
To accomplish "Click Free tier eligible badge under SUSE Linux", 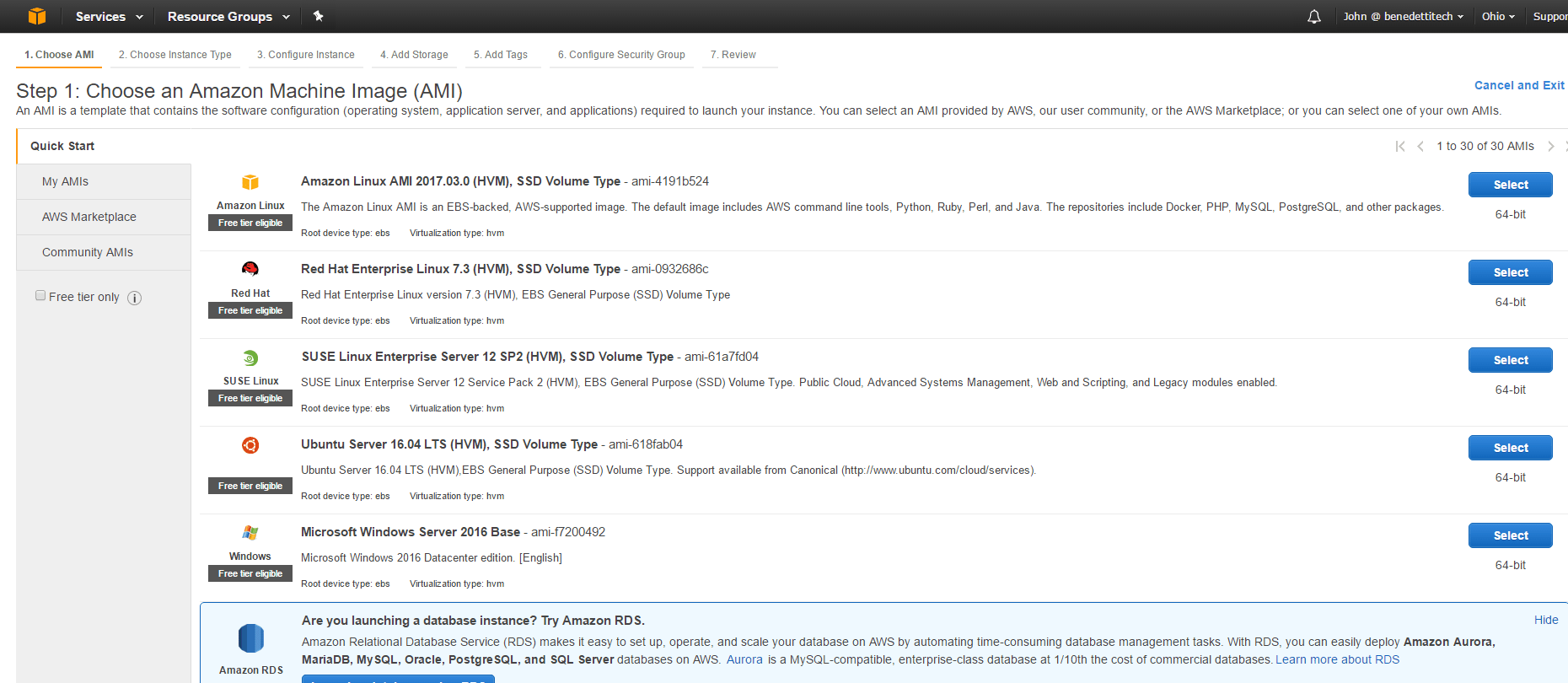I will pyautogui.click(x=250, y=398).
